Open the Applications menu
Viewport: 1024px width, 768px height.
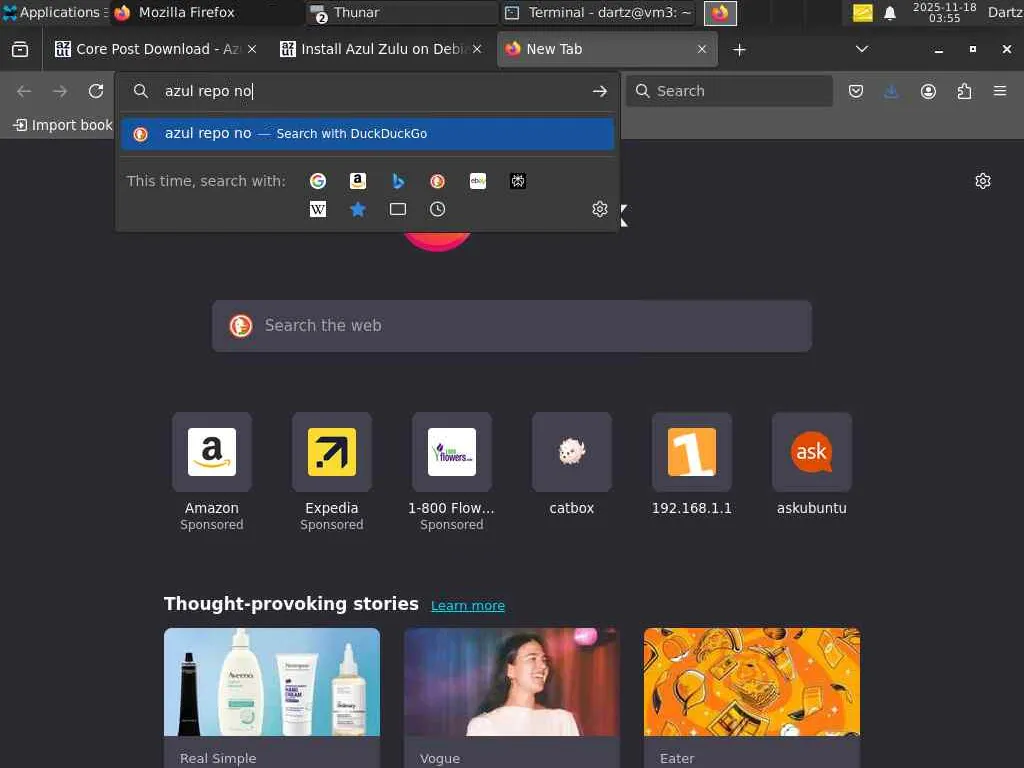(x=54, y=12)
